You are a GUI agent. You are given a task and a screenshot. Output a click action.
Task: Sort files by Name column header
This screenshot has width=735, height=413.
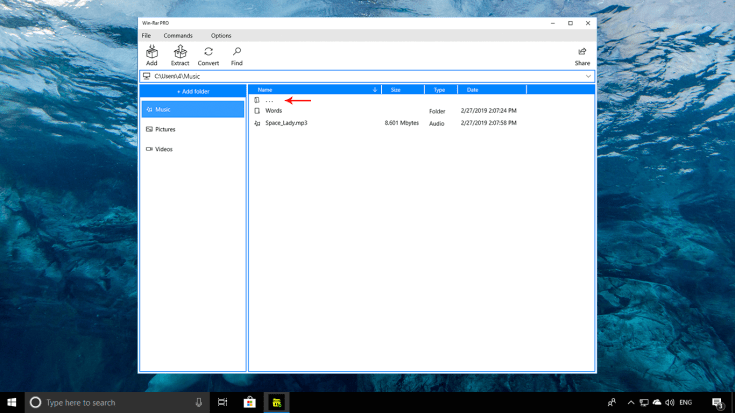coord(265,90)
